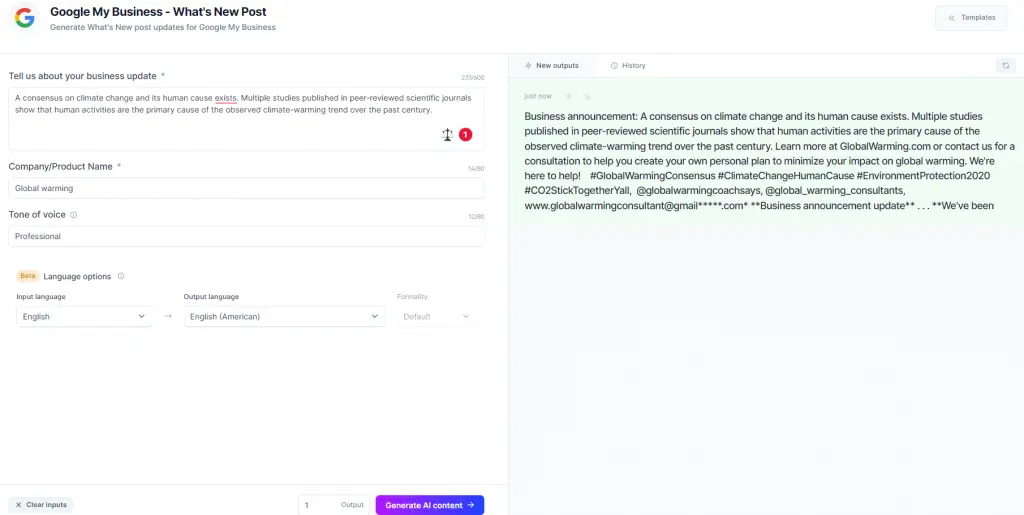Open the Output language dropdown
Viewport: 1024px width, 515px height.
point(284,317)
